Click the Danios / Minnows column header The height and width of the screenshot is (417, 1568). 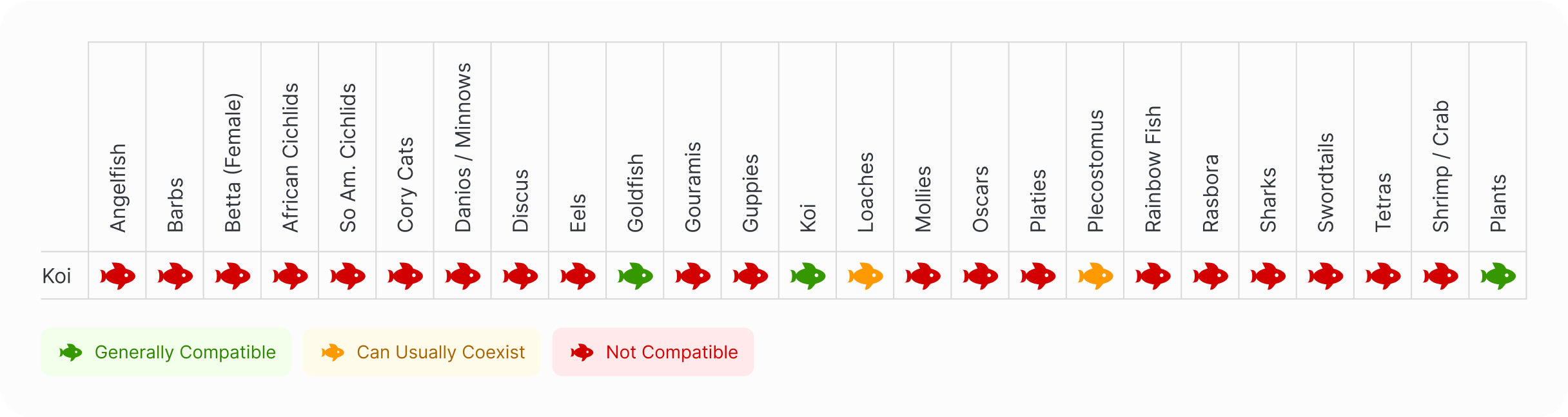pyautogui.click(x=463, y=148)
